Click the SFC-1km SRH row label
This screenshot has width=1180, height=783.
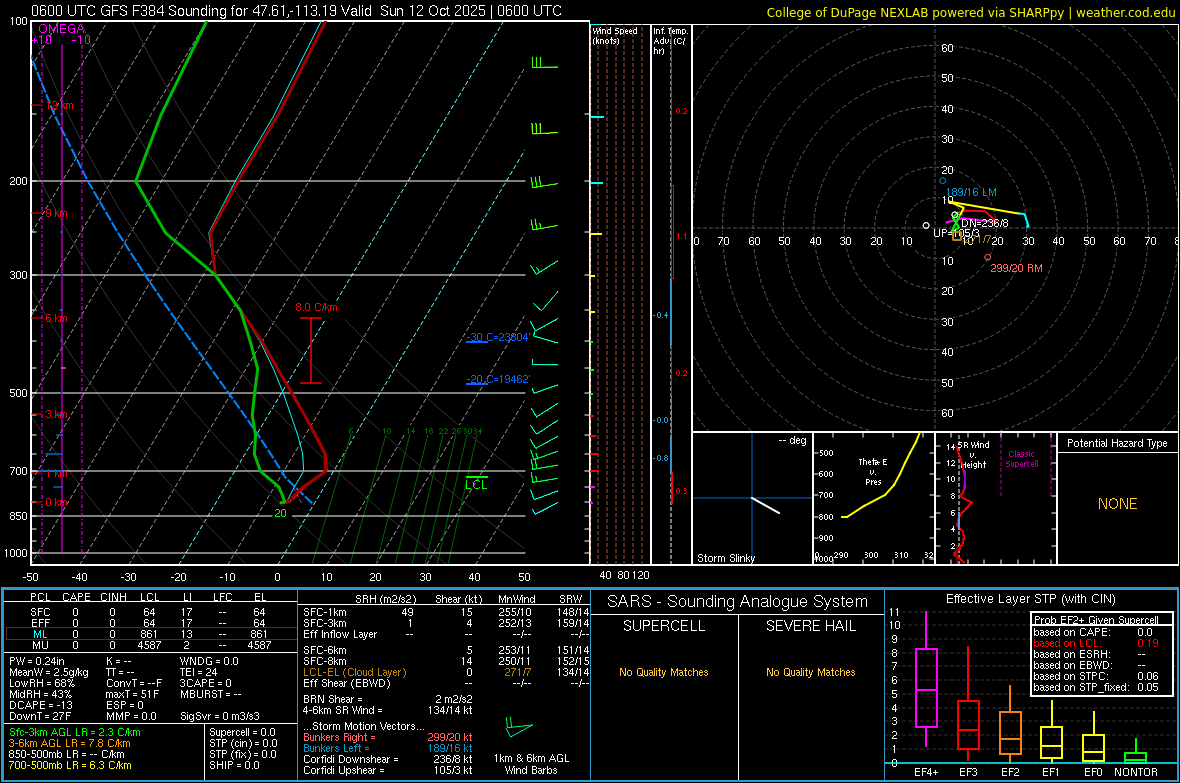tap(325, 612)
